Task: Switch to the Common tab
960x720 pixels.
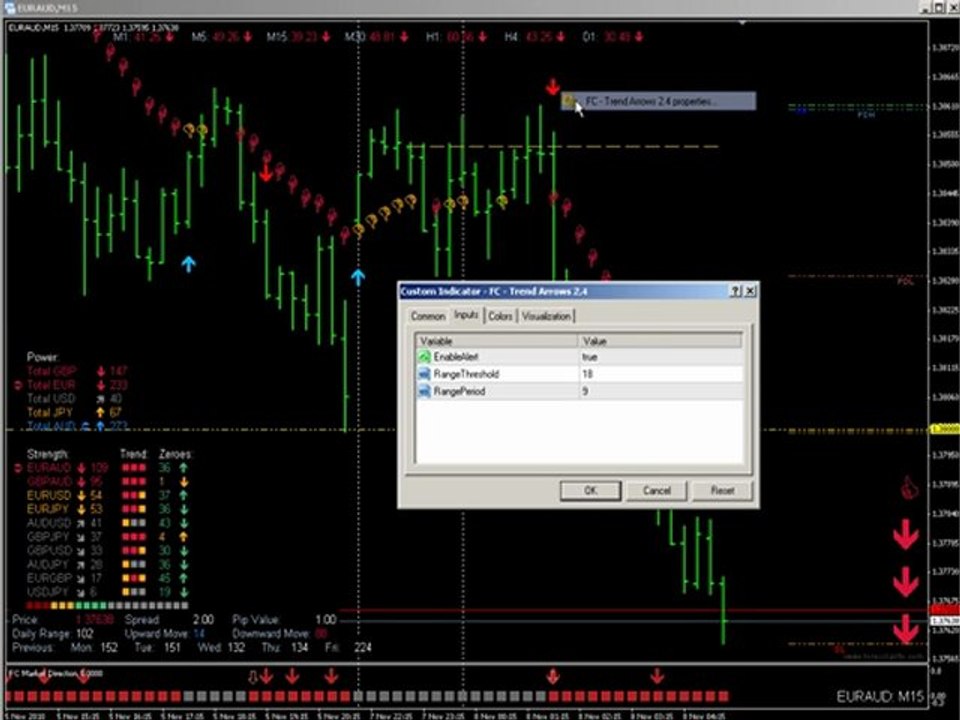Action: pos(428,316)
